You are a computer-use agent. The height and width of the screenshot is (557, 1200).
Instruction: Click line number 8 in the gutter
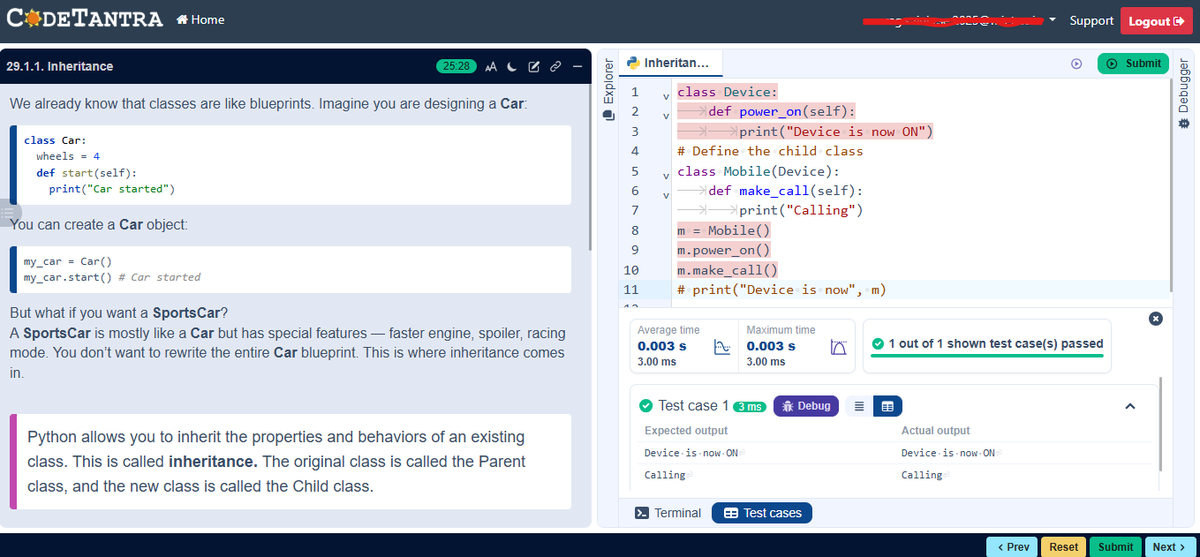point(635,230)
